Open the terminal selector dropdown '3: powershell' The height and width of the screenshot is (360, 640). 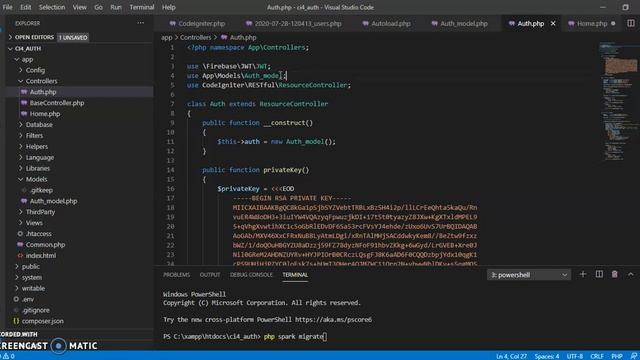pyautogui.click(x=529, y=275)
